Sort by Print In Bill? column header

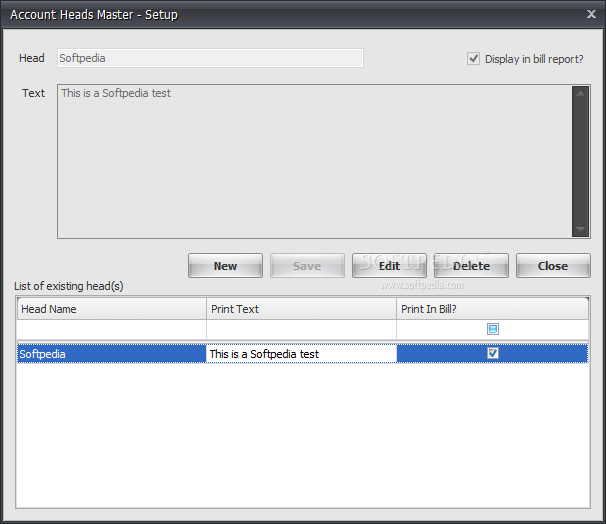(x=492, y=309)
